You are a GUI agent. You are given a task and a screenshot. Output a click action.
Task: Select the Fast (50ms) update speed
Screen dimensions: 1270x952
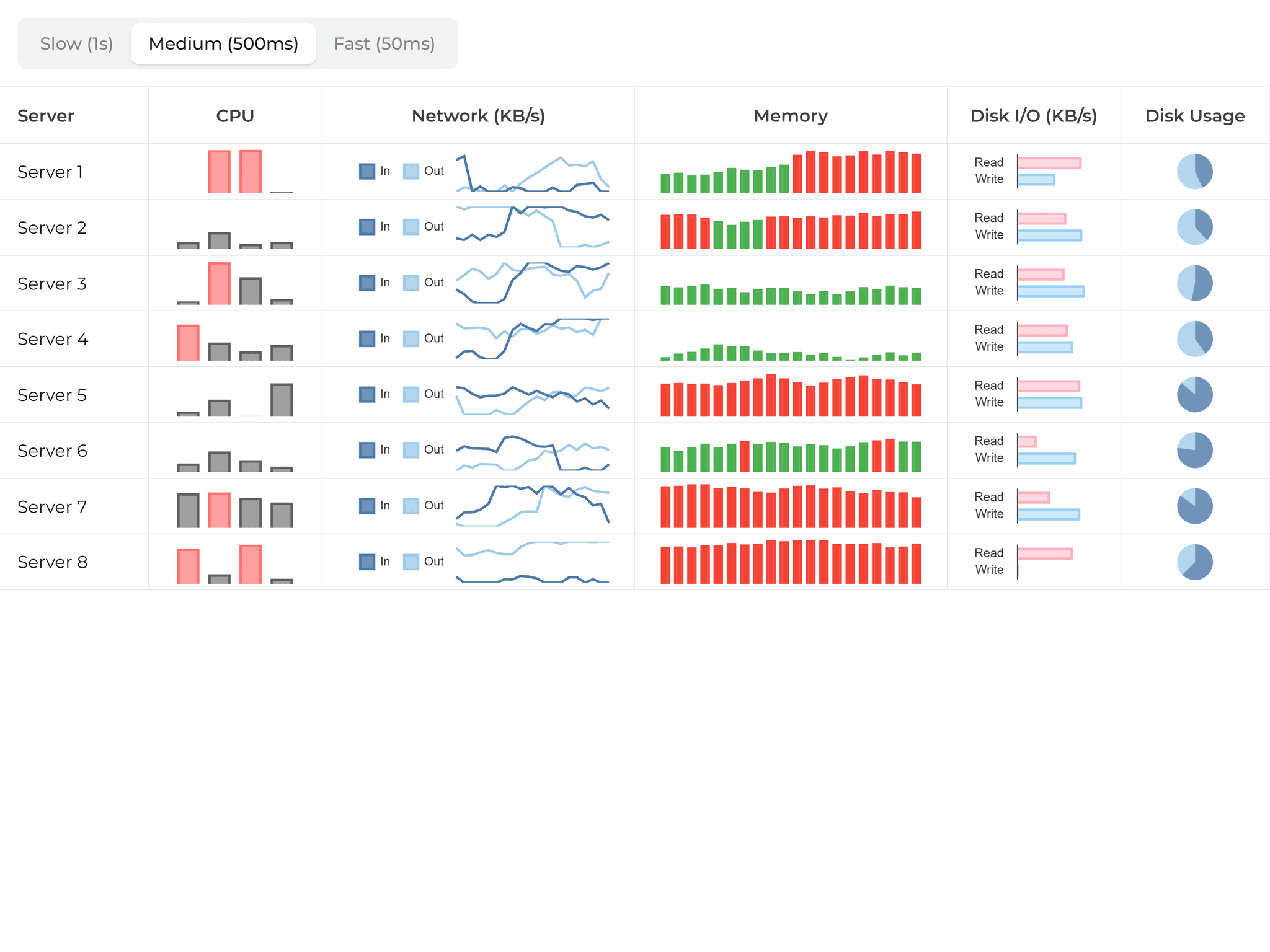point(384,44)
